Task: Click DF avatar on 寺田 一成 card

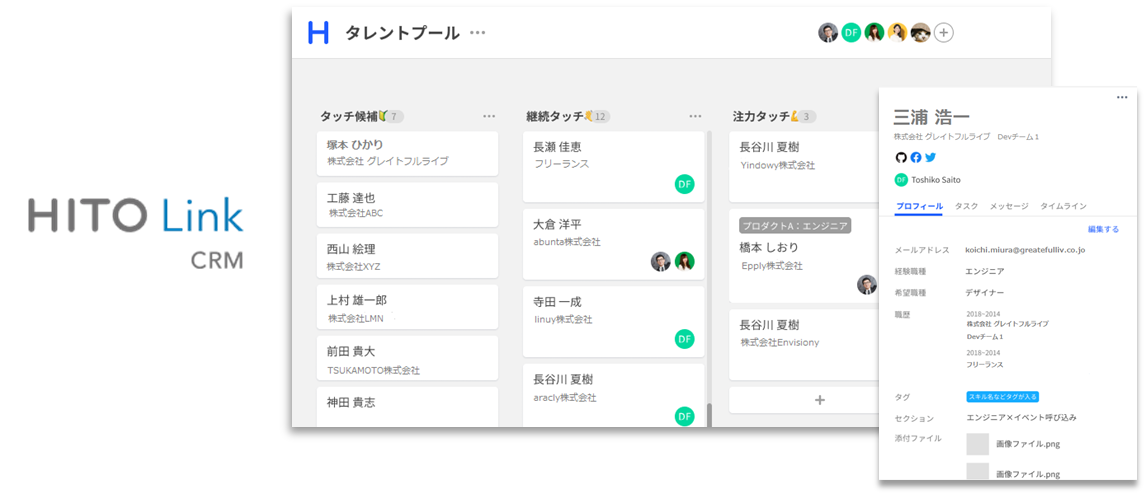Action: [x=684, y=339]
